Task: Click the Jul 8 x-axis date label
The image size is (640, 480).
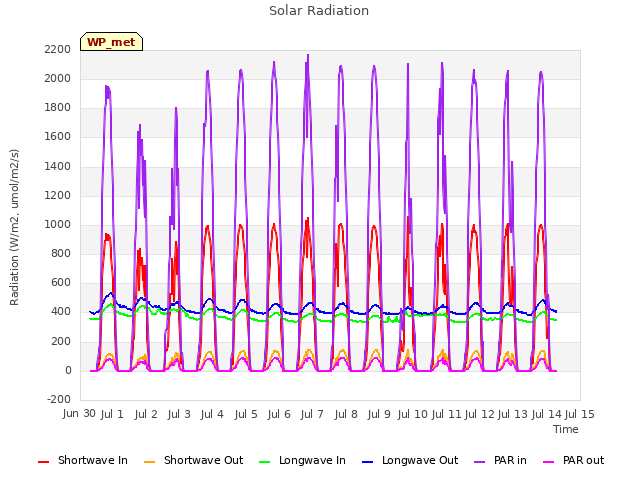Action: (346, 414)
